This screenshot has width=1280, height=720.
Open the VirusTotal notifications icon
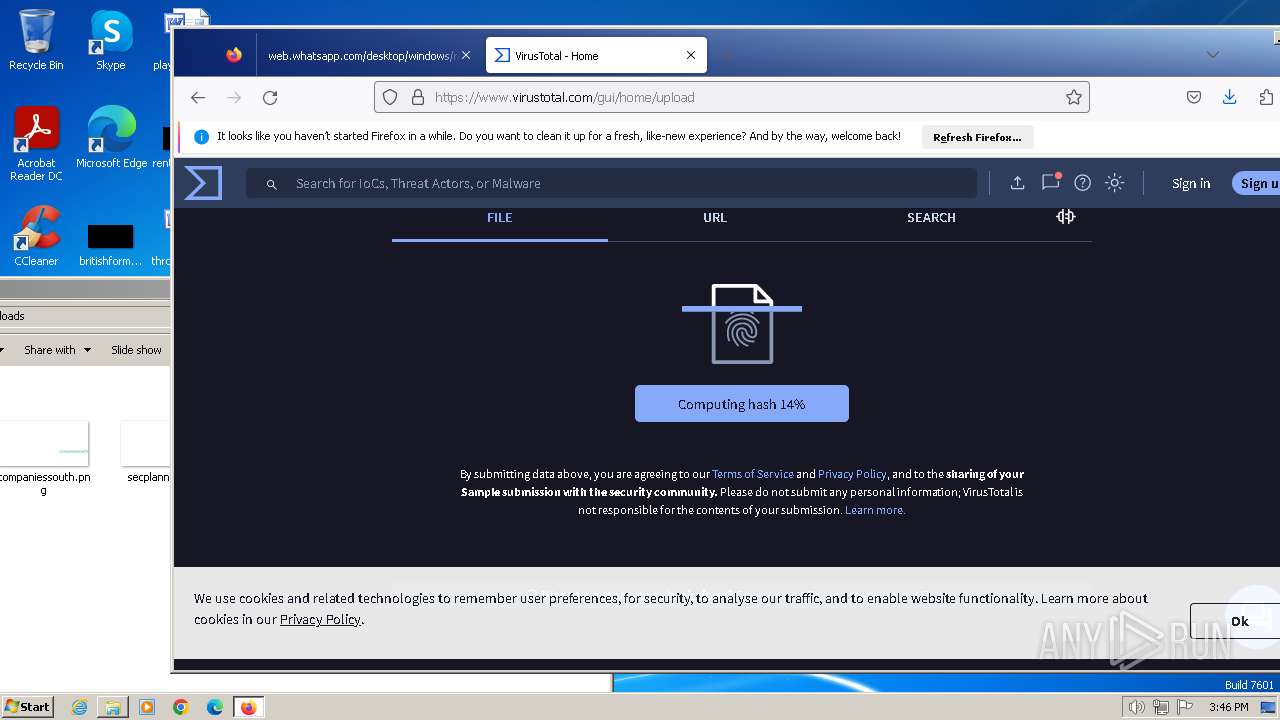click(1050, 182)
